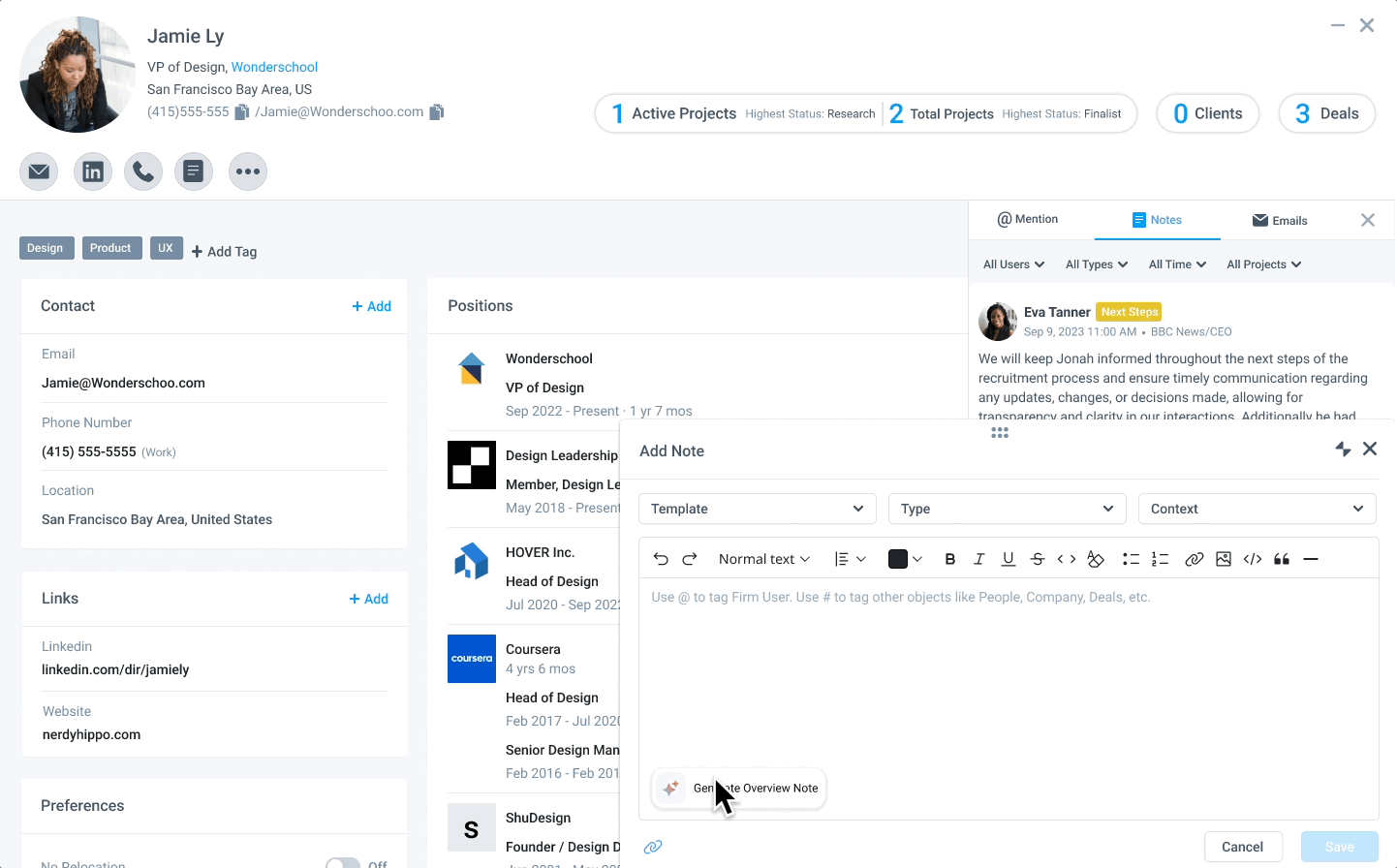This screenshot has width=1397, height=868.
Task: Switch to the Emails tab
Action: [1280, 220]
